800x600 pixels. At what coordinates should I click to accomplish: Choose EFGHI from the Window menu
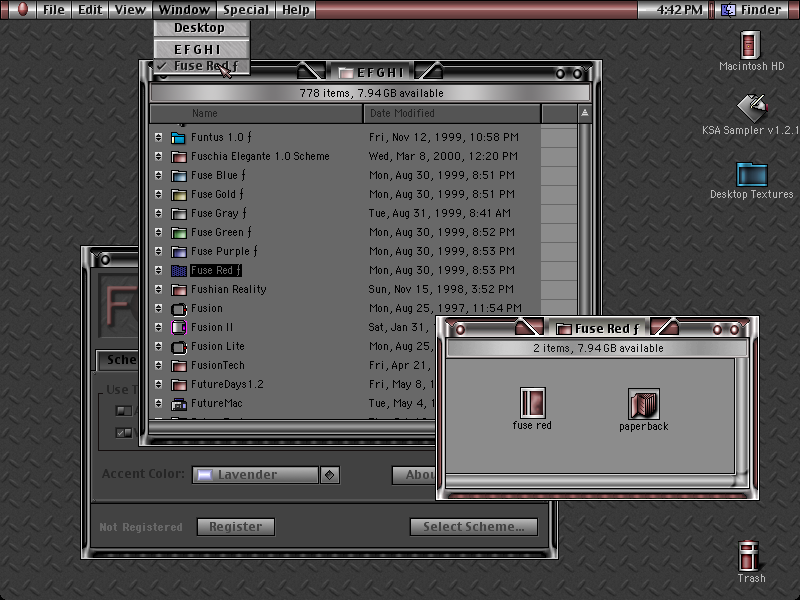(202, 49)
